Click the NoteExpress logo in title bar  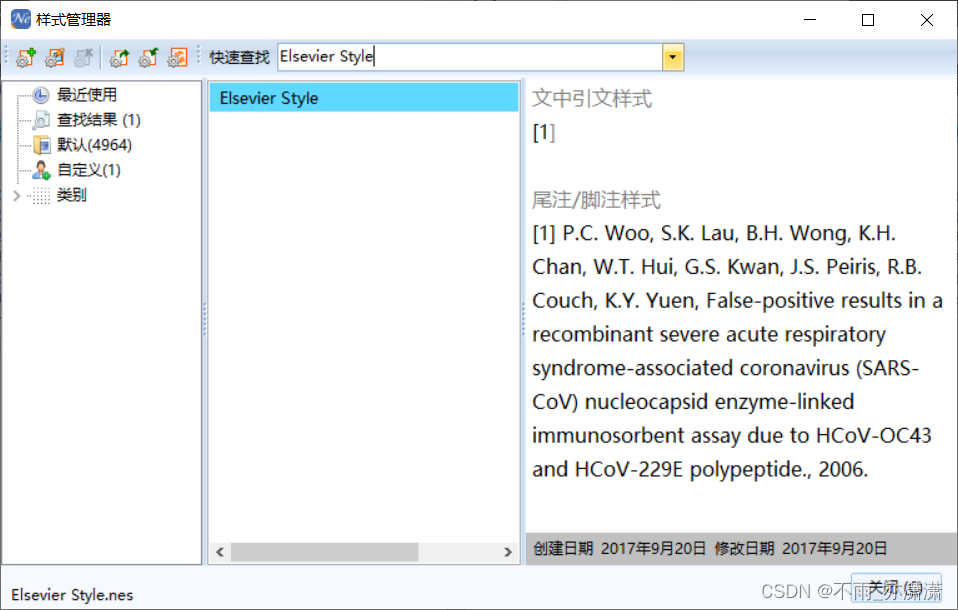coord(21,19)
